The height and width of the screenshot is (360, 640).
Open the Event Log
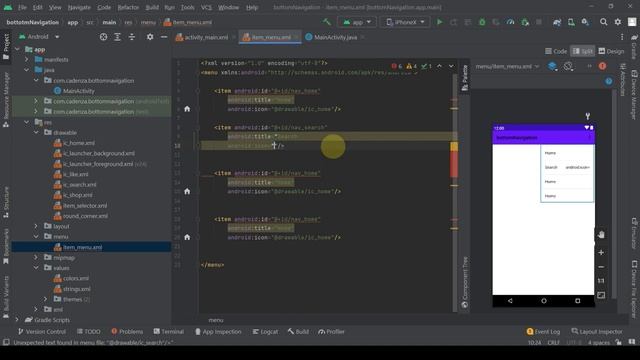543,331
